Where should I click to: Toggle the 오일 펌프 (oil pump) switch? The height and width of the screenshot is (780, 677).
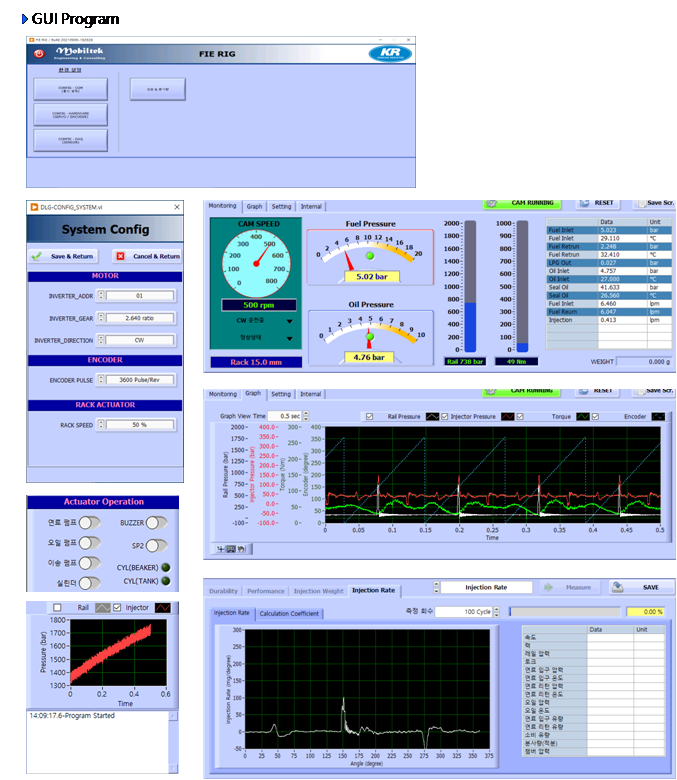90,543
